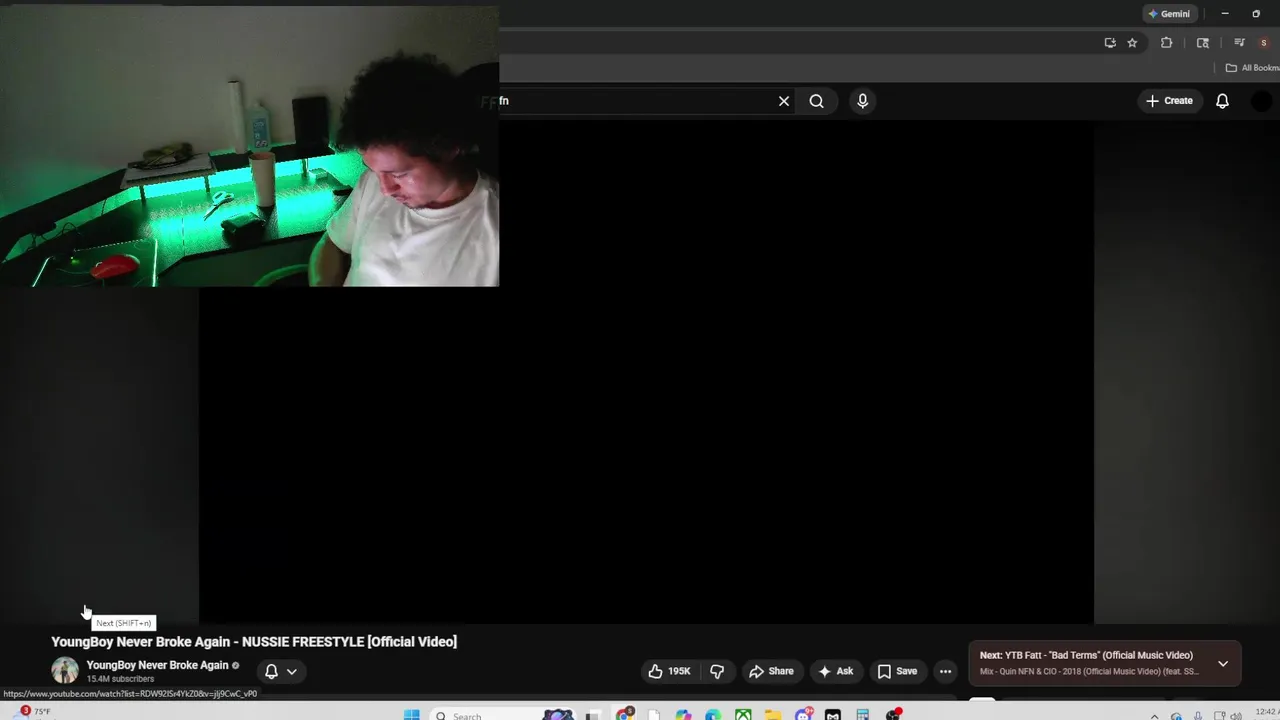
Task: Open the Chrome extensions puzzle icon
Action: 1166,43
